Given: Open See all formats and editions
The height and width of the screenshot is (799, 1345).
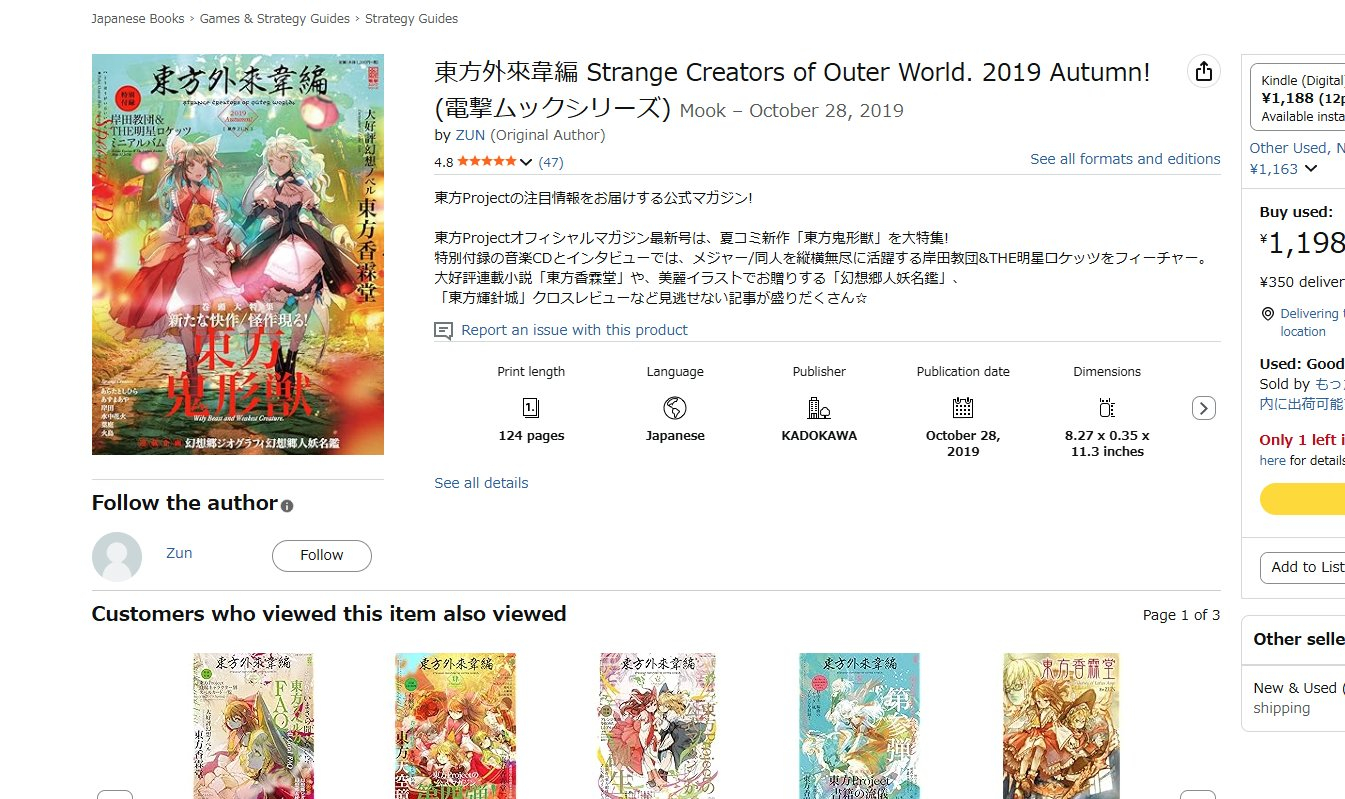Looking at the screenshot, I should (1125, 159).
